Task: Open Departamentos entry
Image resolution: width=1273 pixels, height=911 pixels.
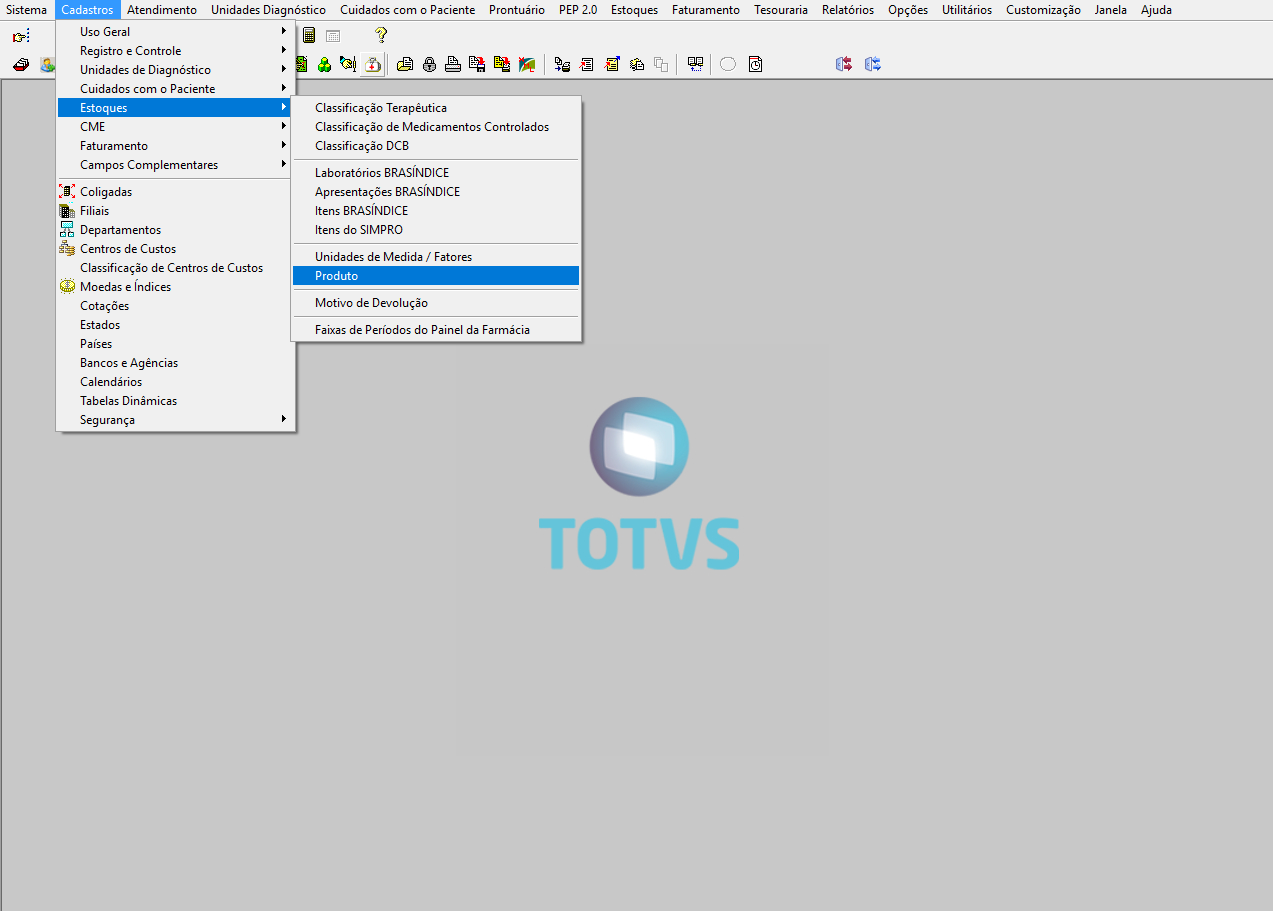Action: 175,230
